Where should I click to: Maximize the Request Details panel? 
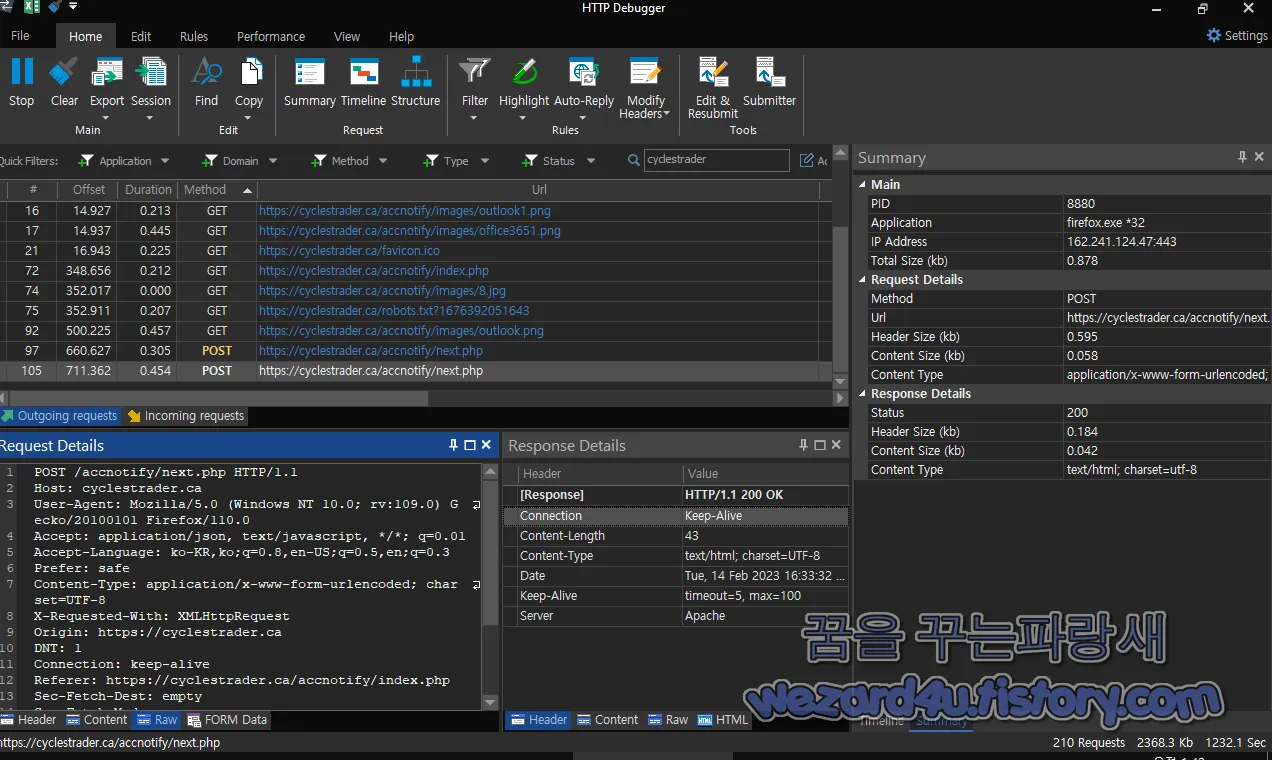point(470,445)
